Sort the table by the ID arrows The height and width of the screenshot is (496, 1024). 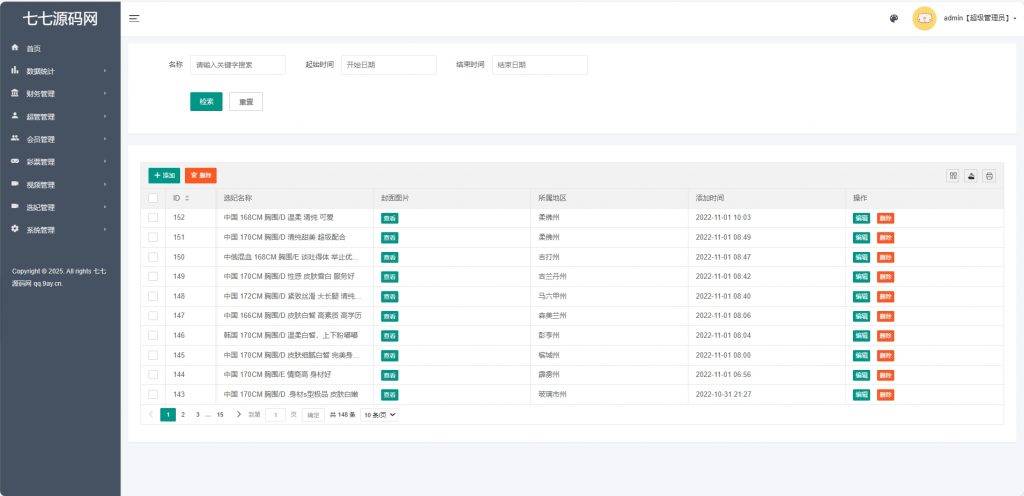pyautogui.click(x=187, y=198)
